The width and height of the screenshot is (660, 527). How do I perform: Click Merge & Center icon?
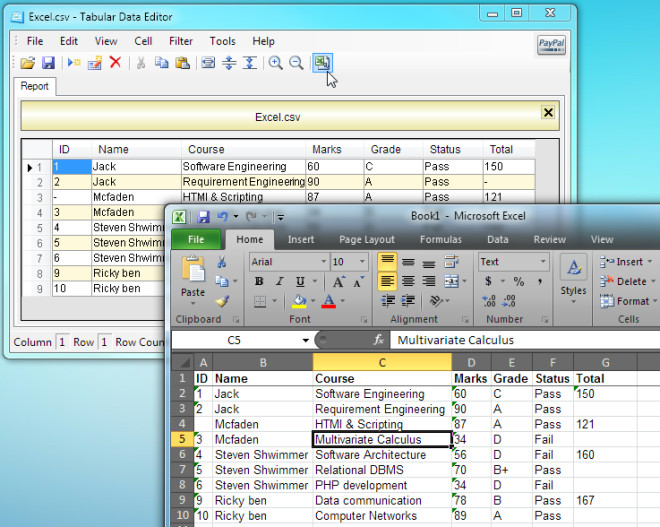(451, 281)
